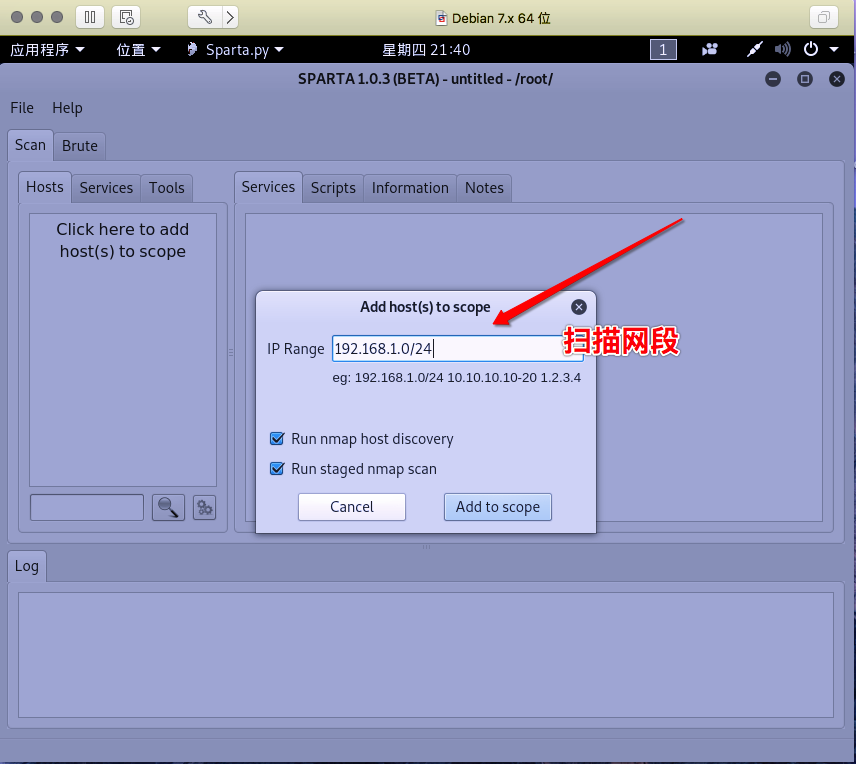The width and height of the screenshot is (856, 764).
Task: Toggle Run staged nmap scan checkbox
Action: coord(277,469)
